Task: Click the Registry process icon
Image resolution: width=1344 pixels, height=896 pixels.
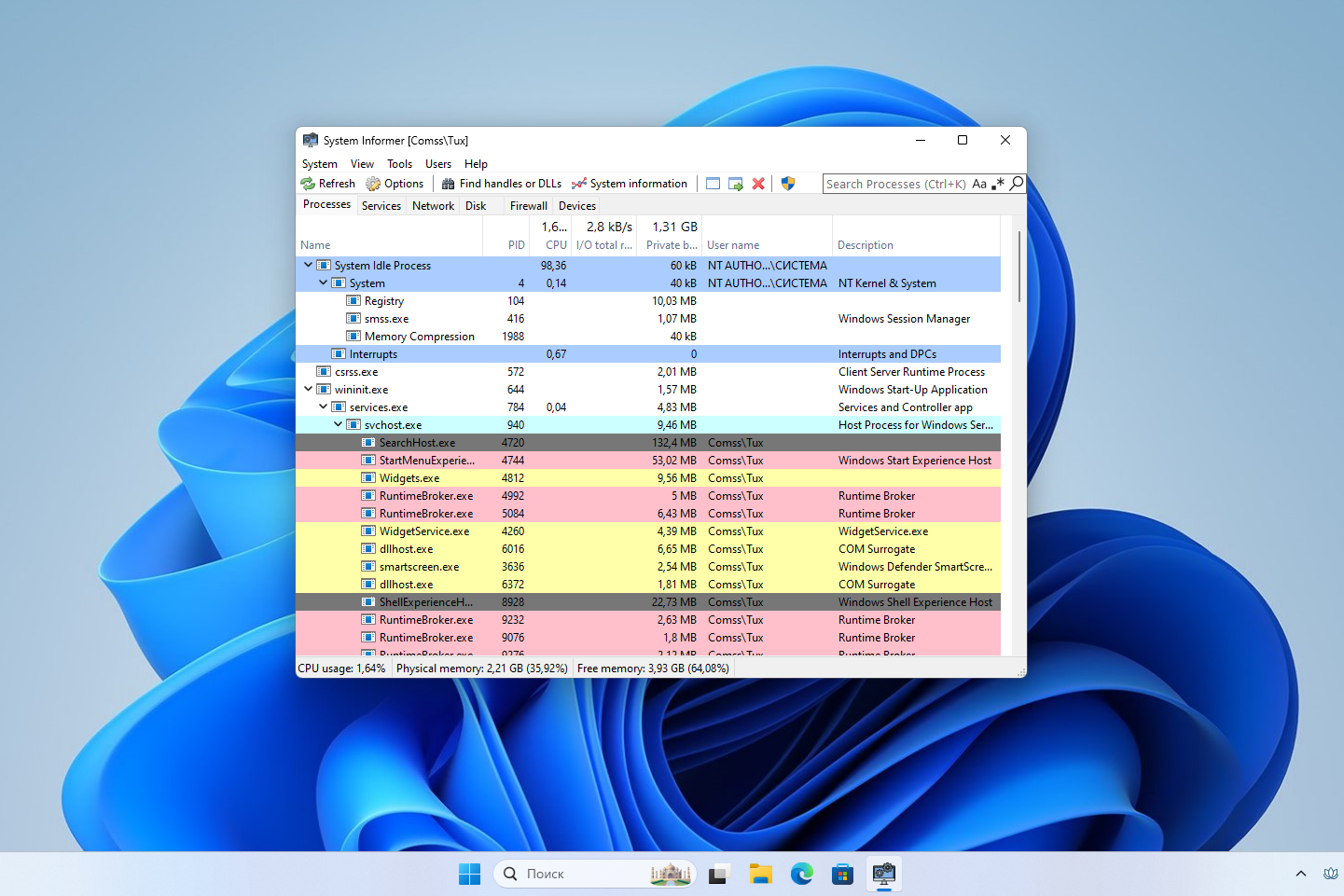Action: click(353, 300)
